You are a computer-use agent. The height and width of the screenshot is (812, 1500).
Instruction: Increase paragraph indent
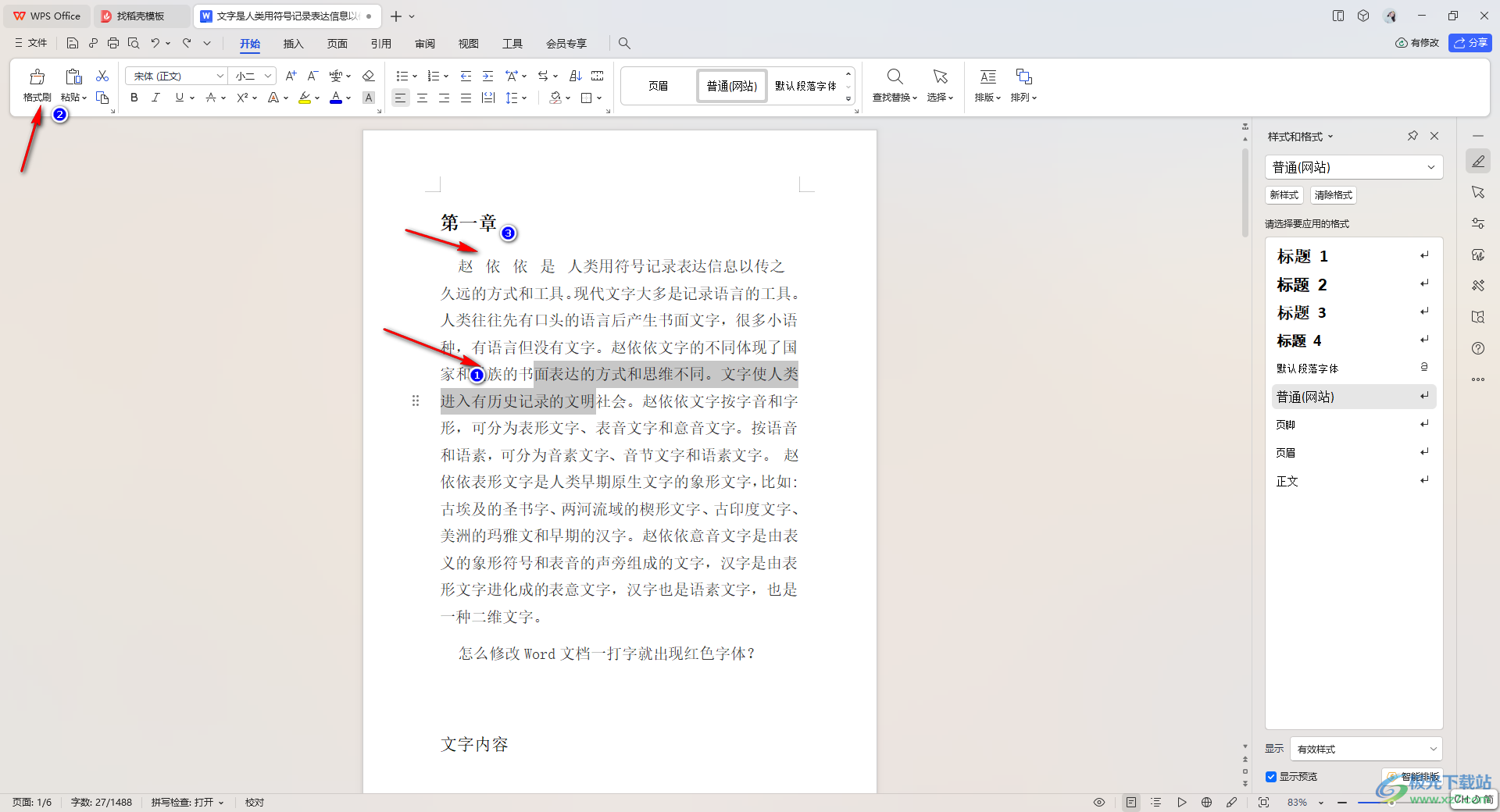[x=487, y=76]
